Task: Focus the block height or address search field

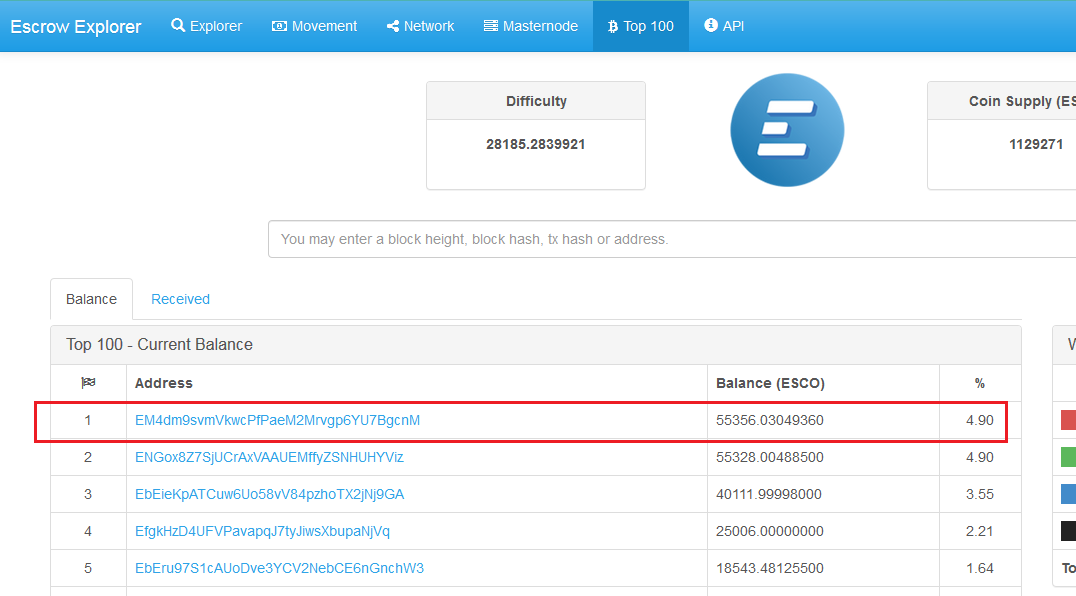Action: point(672,239)
